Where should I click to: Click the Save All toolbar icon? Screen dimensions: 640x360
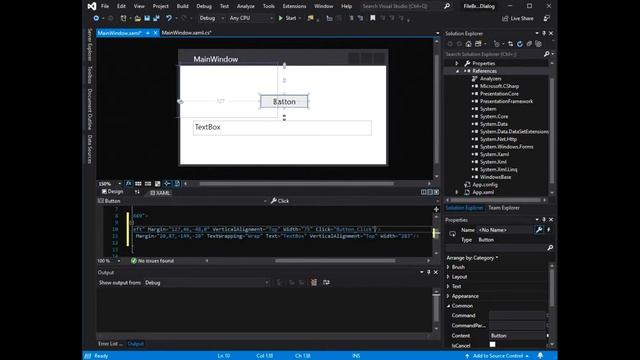(156, 18)
